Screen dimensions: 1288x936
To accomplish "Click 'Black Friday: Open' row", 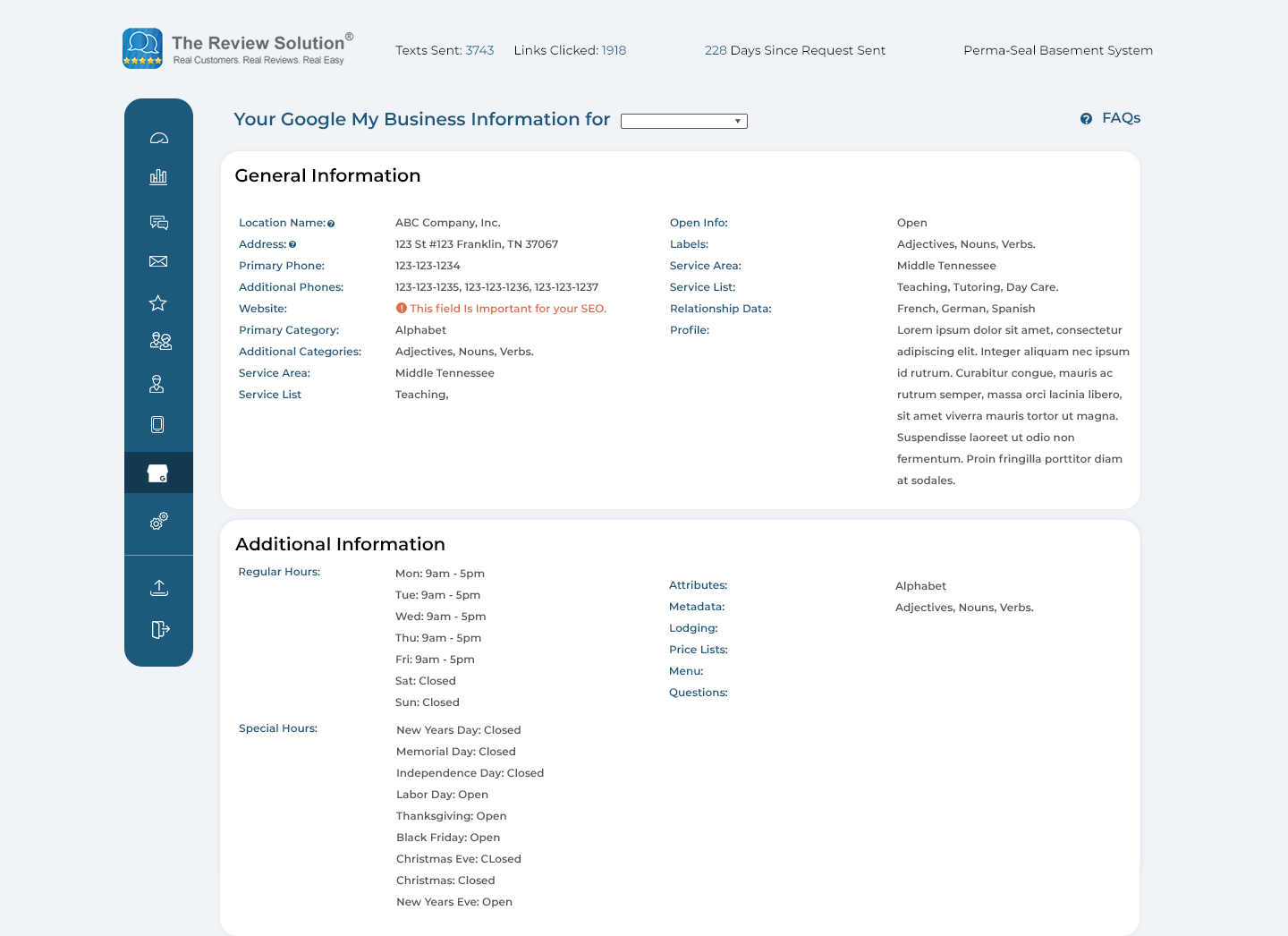I will (x=448, y=838).
